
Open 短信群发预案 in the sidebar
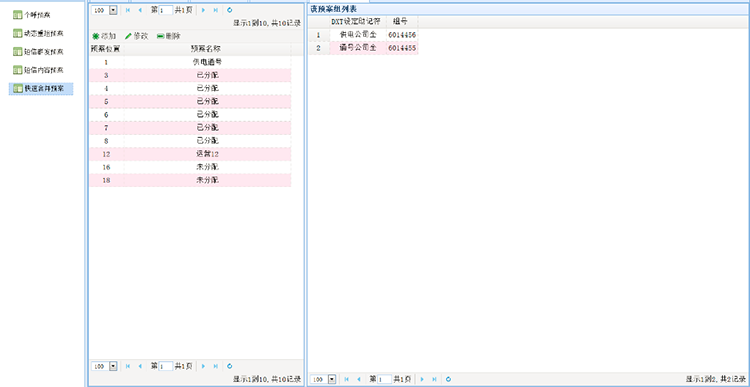[39, 52]
